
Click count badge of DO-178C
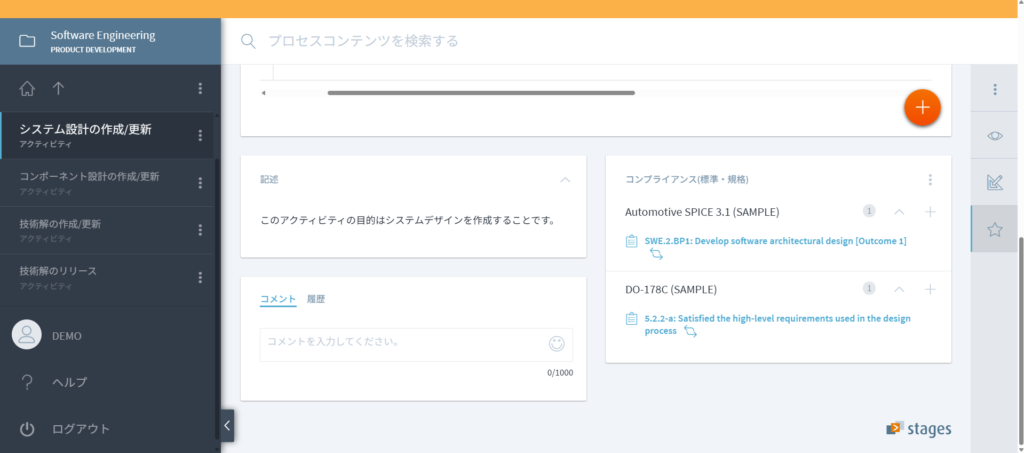[869, 289]
